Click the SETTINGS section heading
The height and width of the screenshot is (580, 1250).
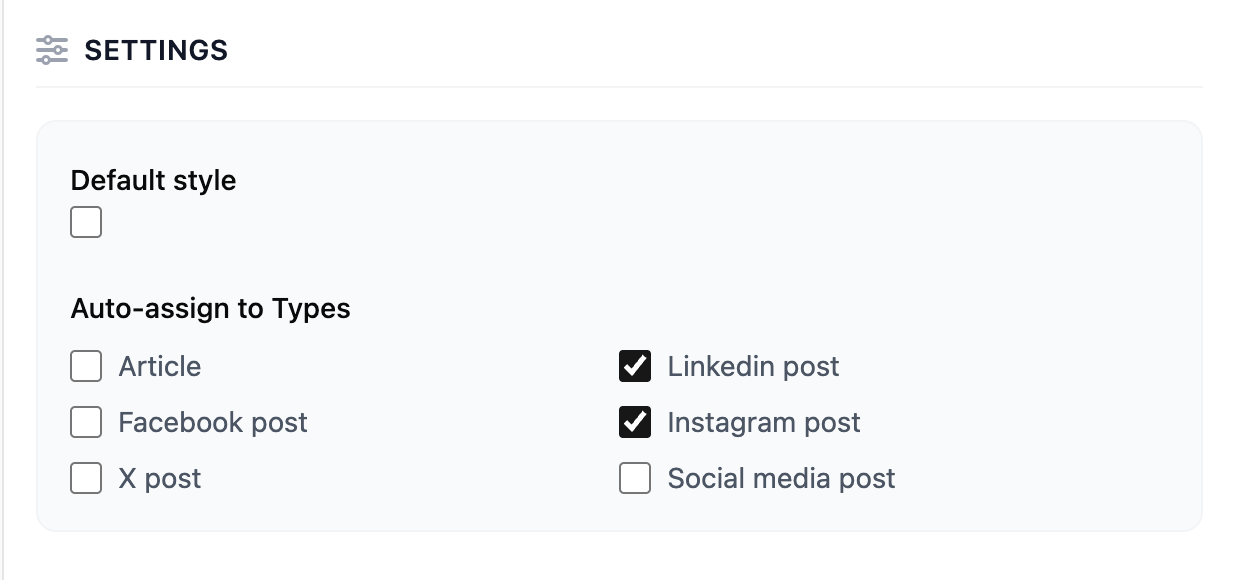coord(156,50)
